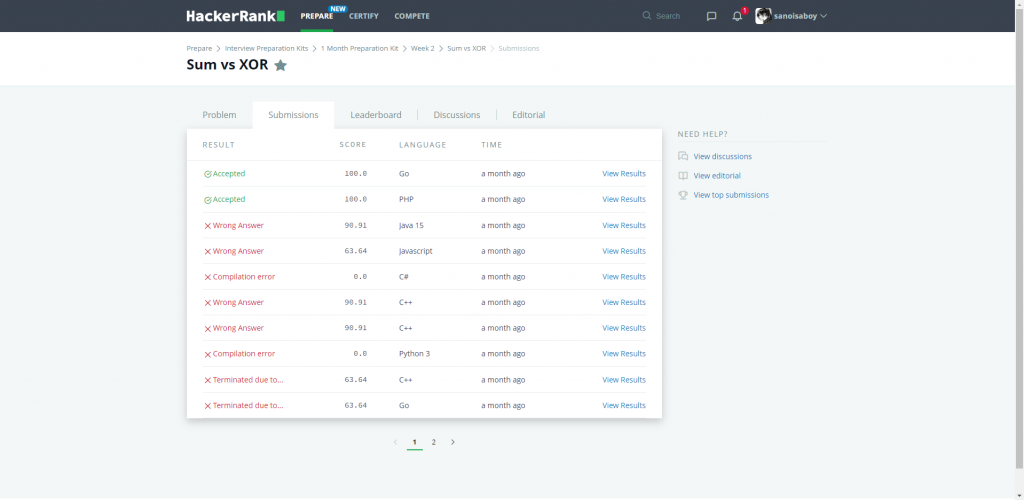Click View editorial link in Need Help
Viewport: 1024px width, 500px height.
click(x=717, y=176)
